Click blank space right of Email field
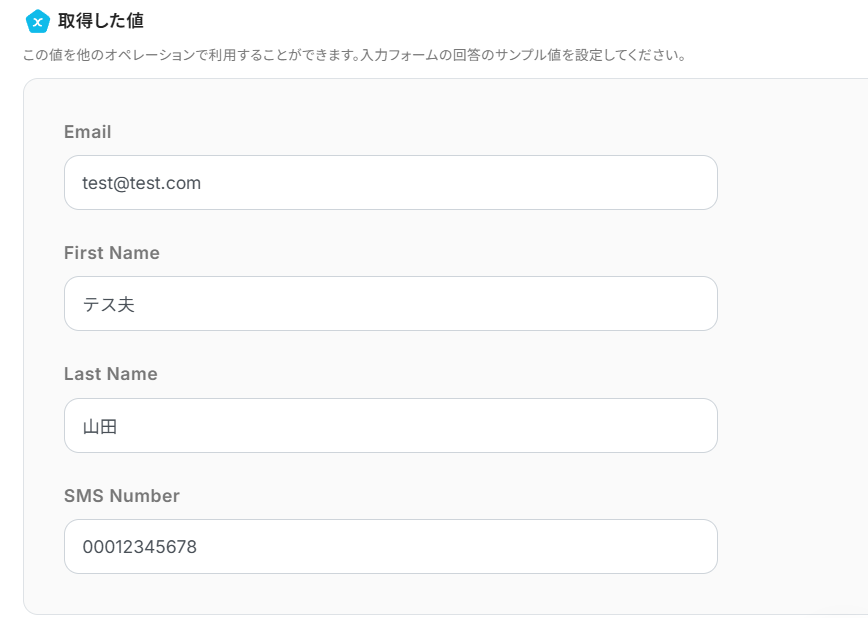This screenshot has width=868, height=618. point(790,183)
